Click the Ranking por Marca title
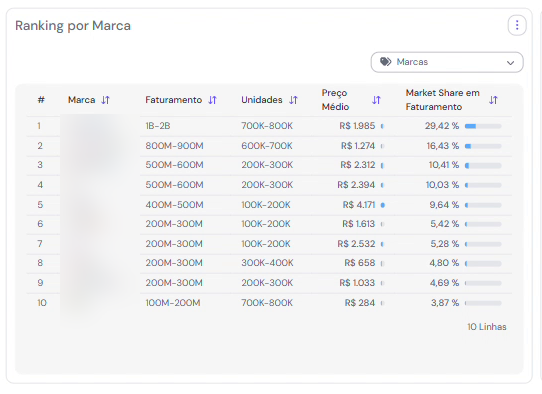 pyautogui.click(x=73, y=26)
